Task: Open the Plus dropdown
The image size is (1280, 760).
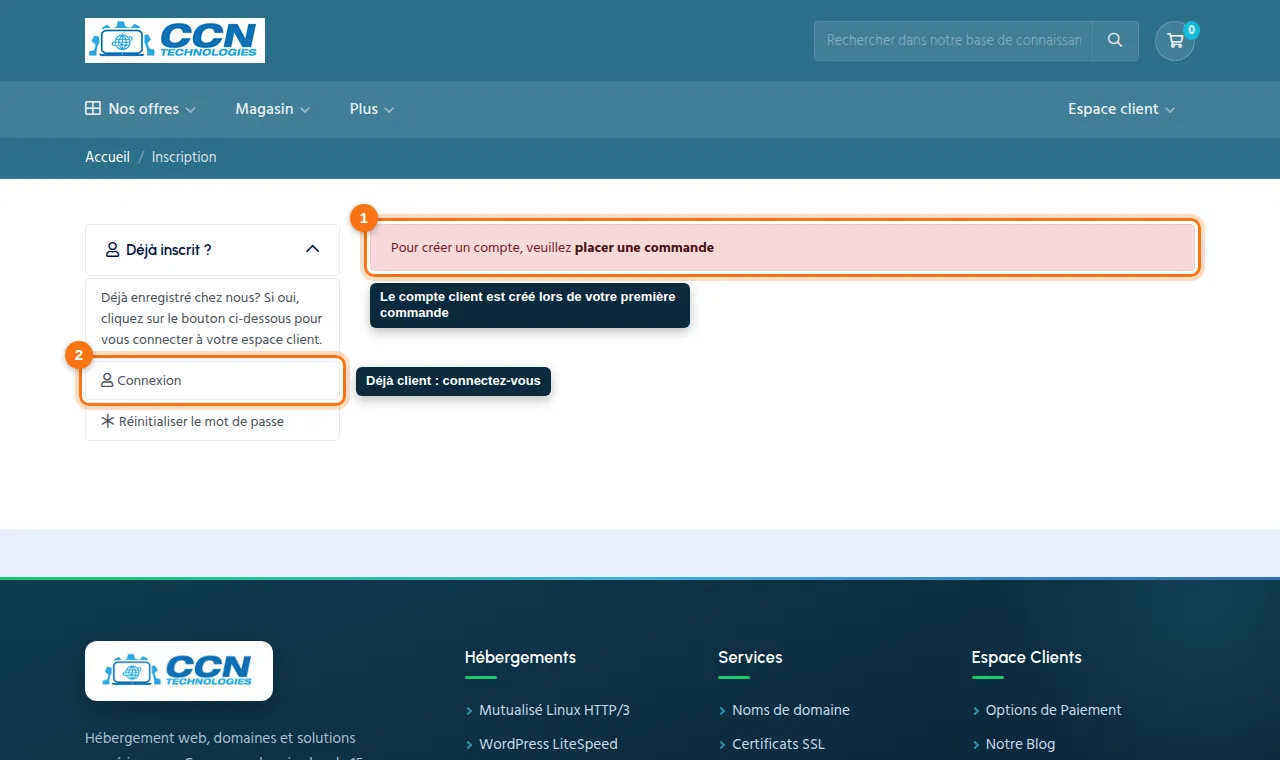Action: tap(372, 109)
